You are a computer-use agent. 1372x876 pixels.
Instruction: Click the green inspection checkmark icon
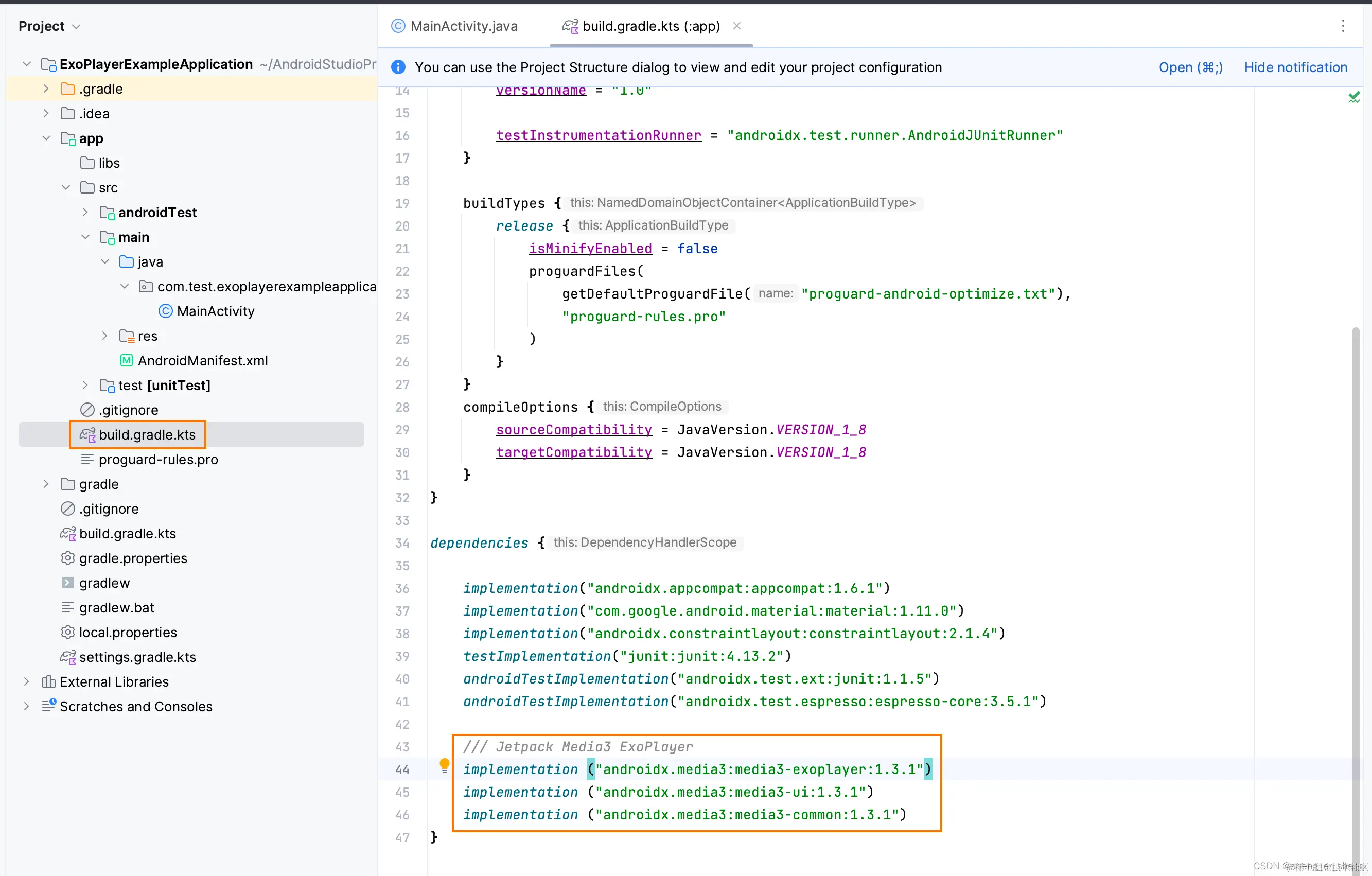1354,97
